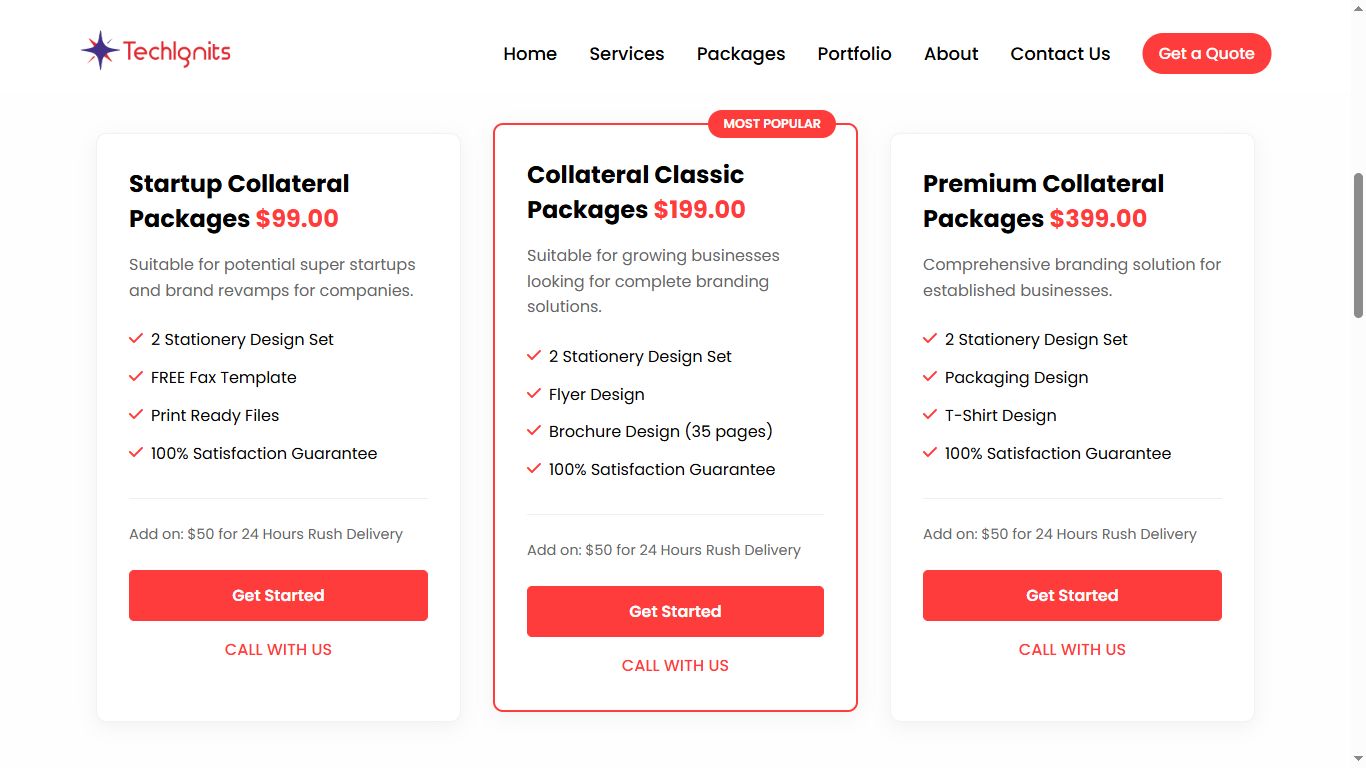
Task: Get Started with Collateral Classic package
Action: (675, 612)
